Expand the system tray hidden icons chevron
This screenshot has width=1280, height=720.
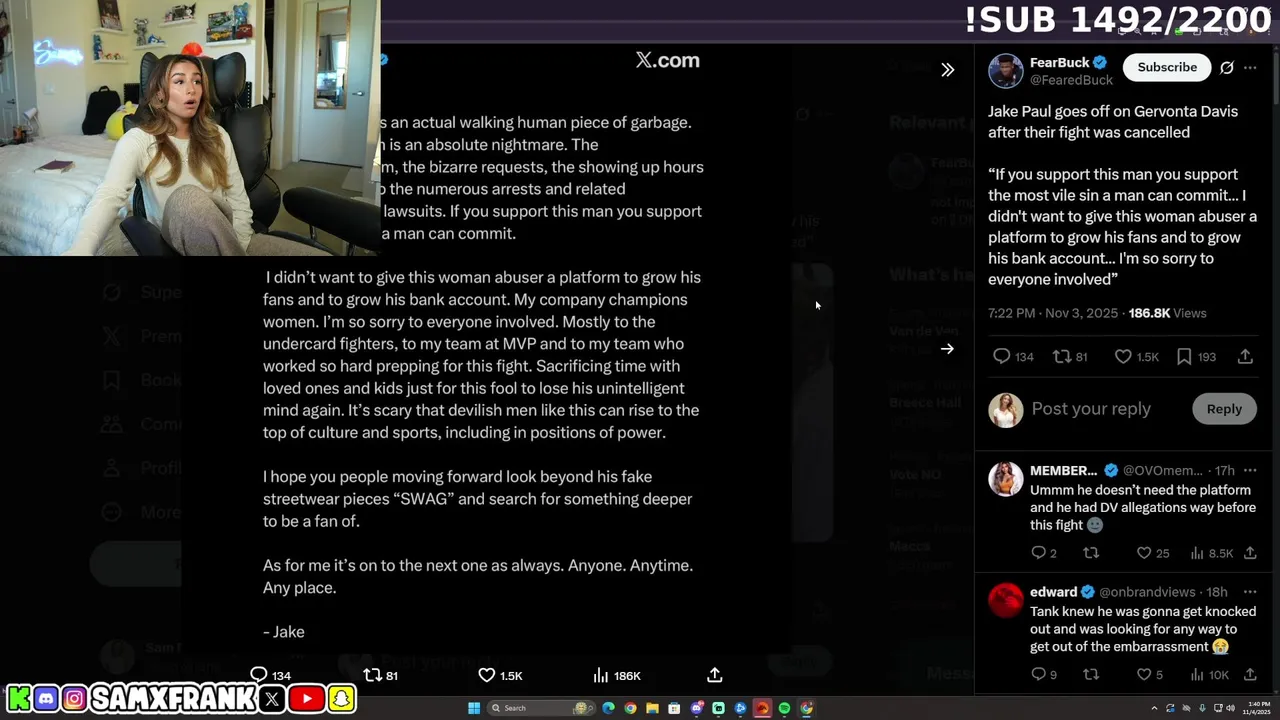coord(1155,708)
